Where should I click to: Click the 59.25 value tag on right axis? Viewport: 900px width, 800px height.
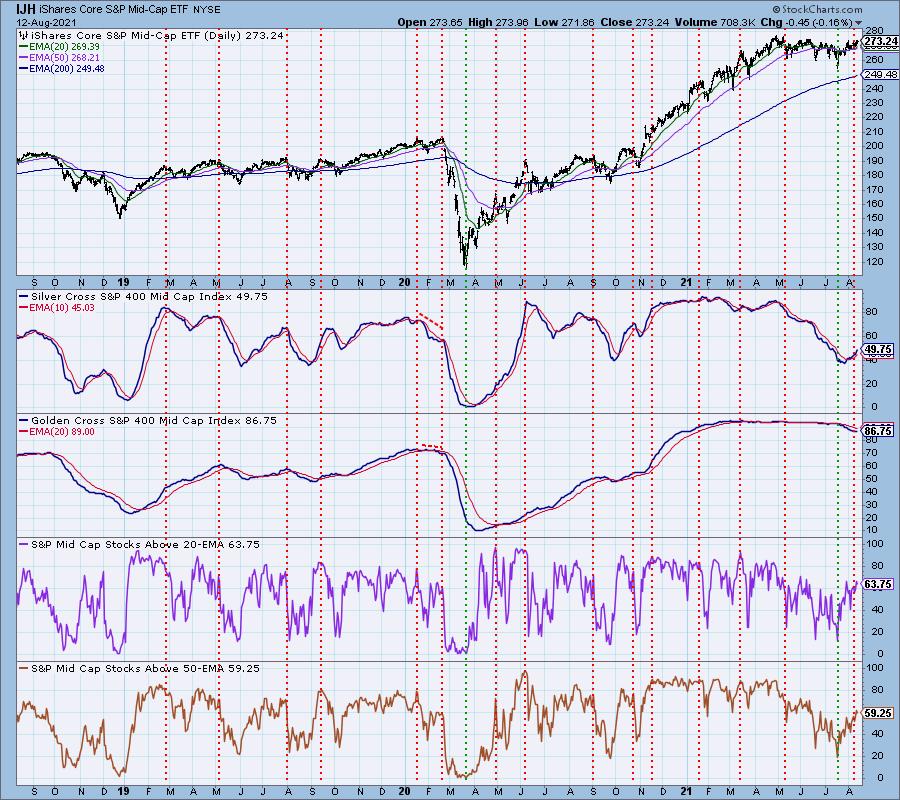tap(880, 713)
